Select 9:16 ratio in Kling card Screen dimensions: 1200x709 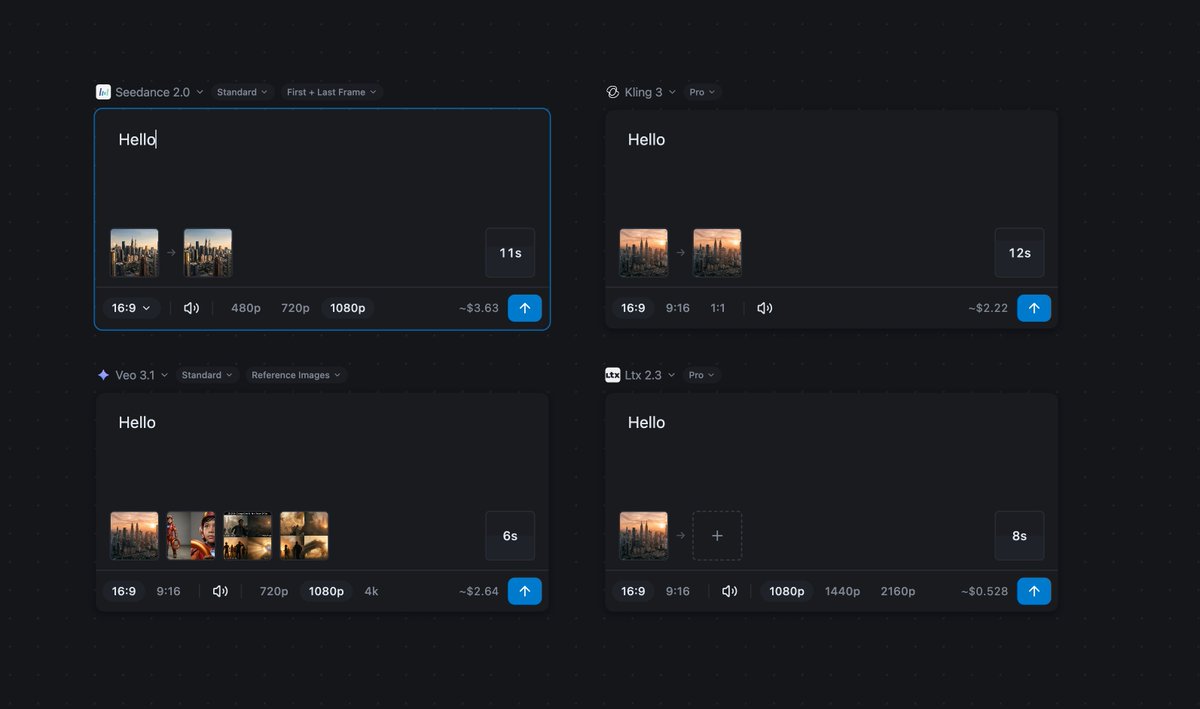tap(678, 308)
